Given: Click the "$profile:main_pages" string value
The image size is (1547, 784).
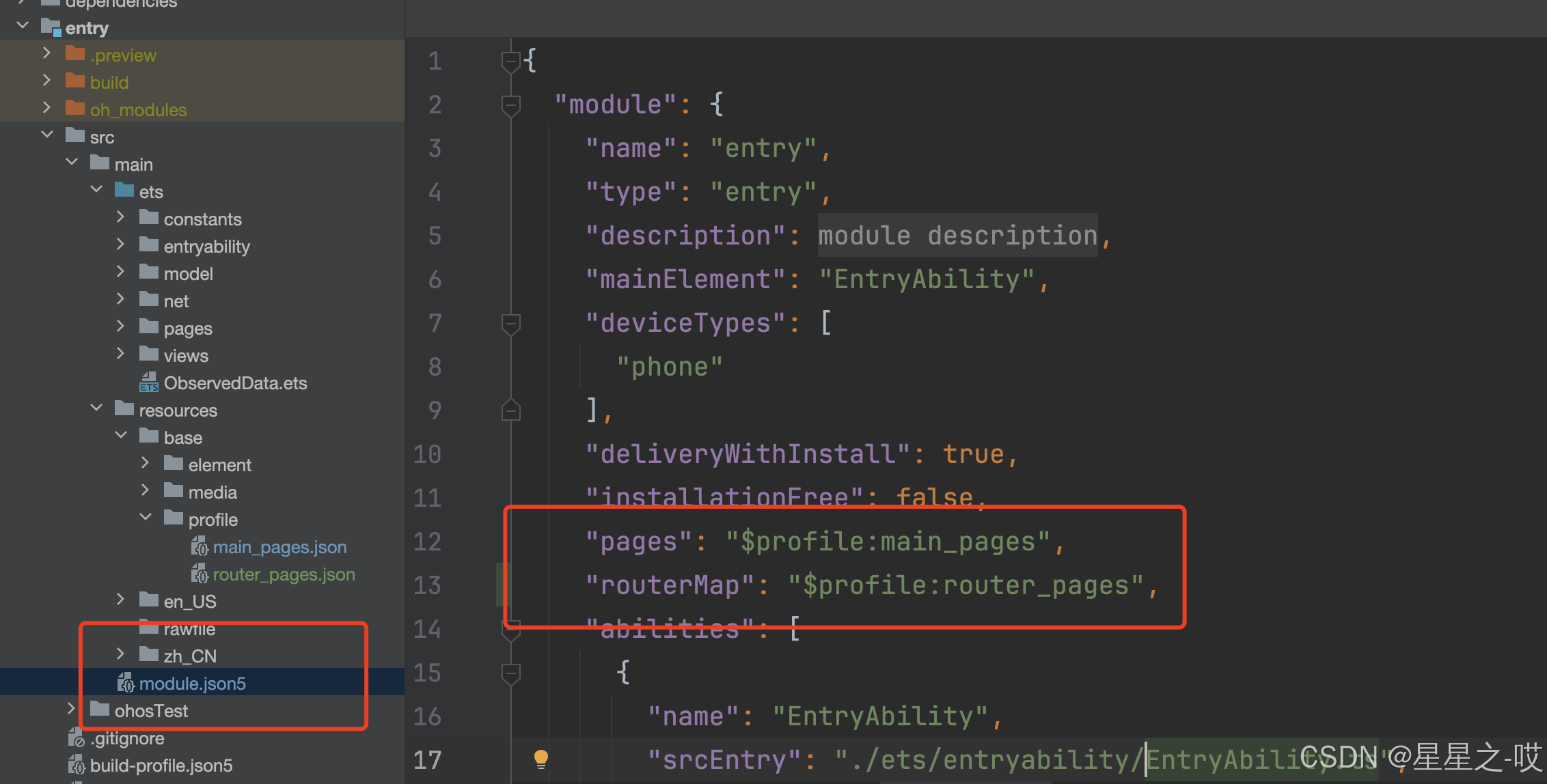Looking at the screenshot, I should (887, 542).
